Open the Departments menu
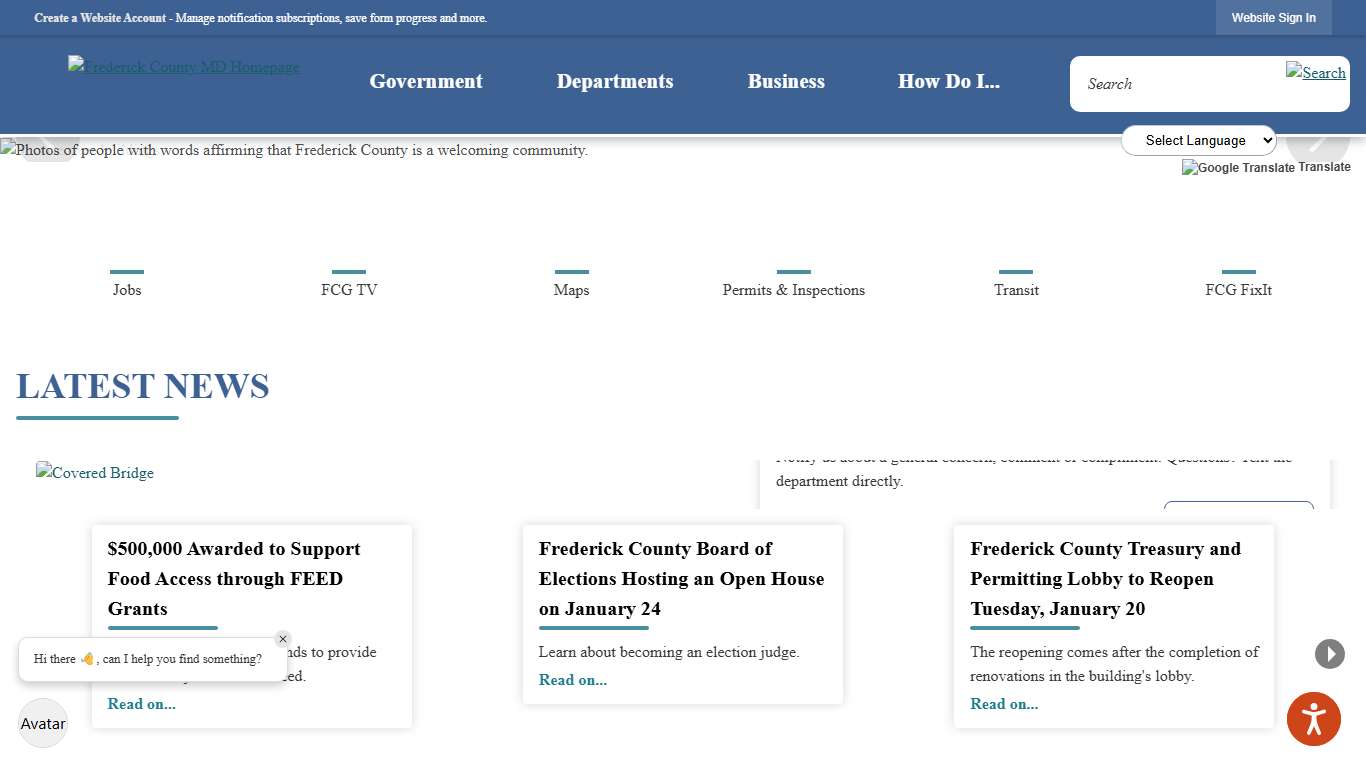Screen dimensions: 1366x768 pos(615,81)
